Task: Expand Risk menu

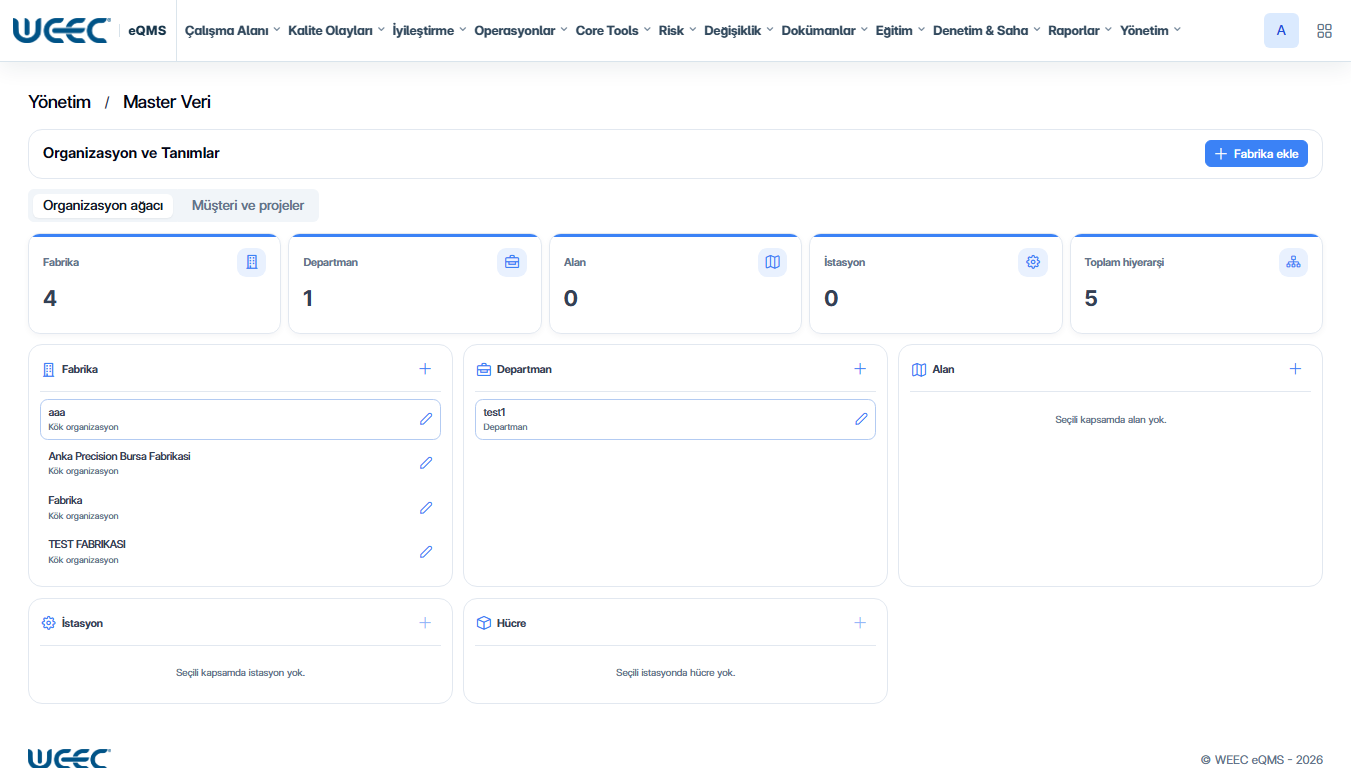Action: pos(677,30)
